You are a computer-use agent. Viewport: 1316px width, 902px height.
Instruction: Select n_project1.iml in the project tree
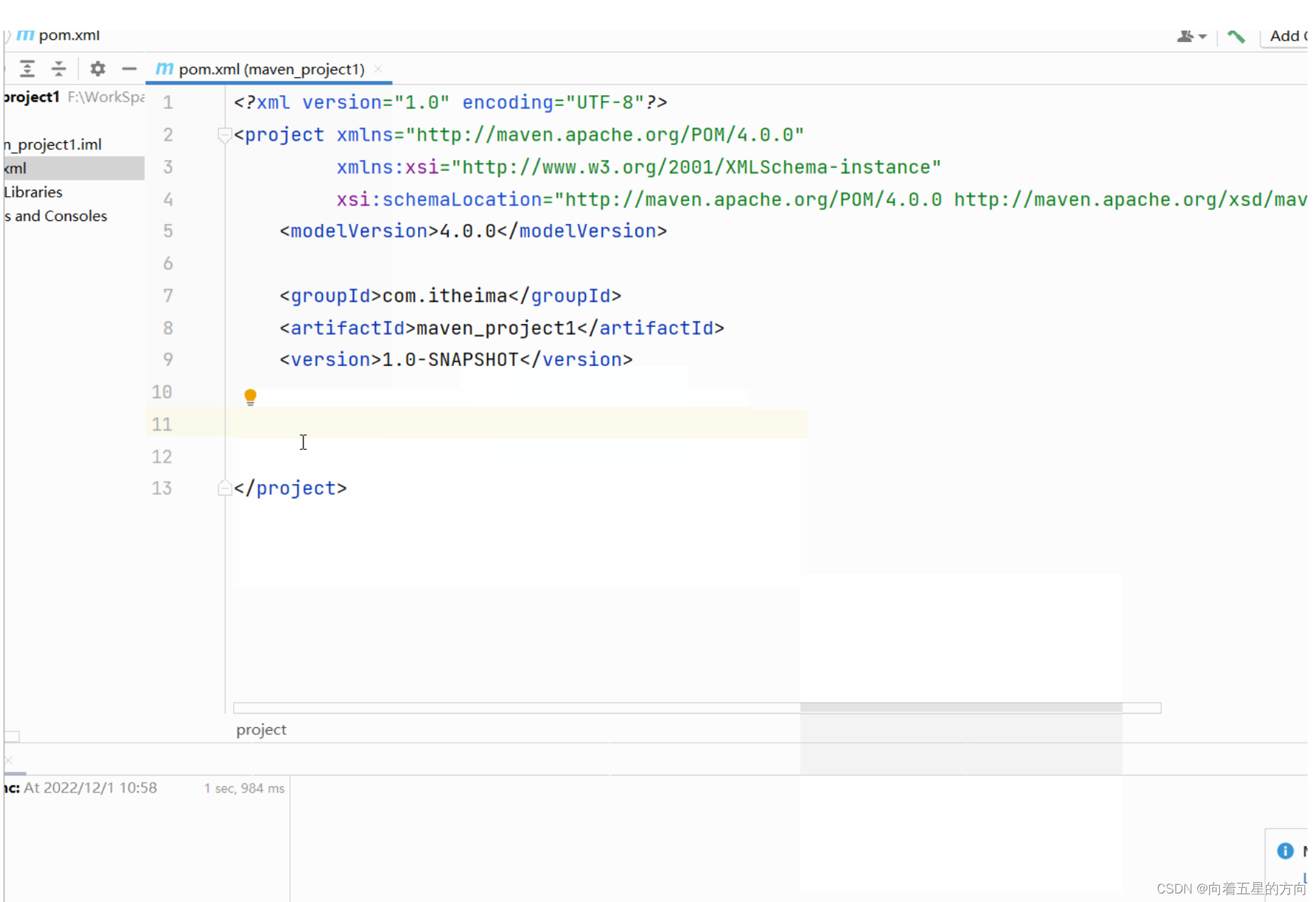53,144
